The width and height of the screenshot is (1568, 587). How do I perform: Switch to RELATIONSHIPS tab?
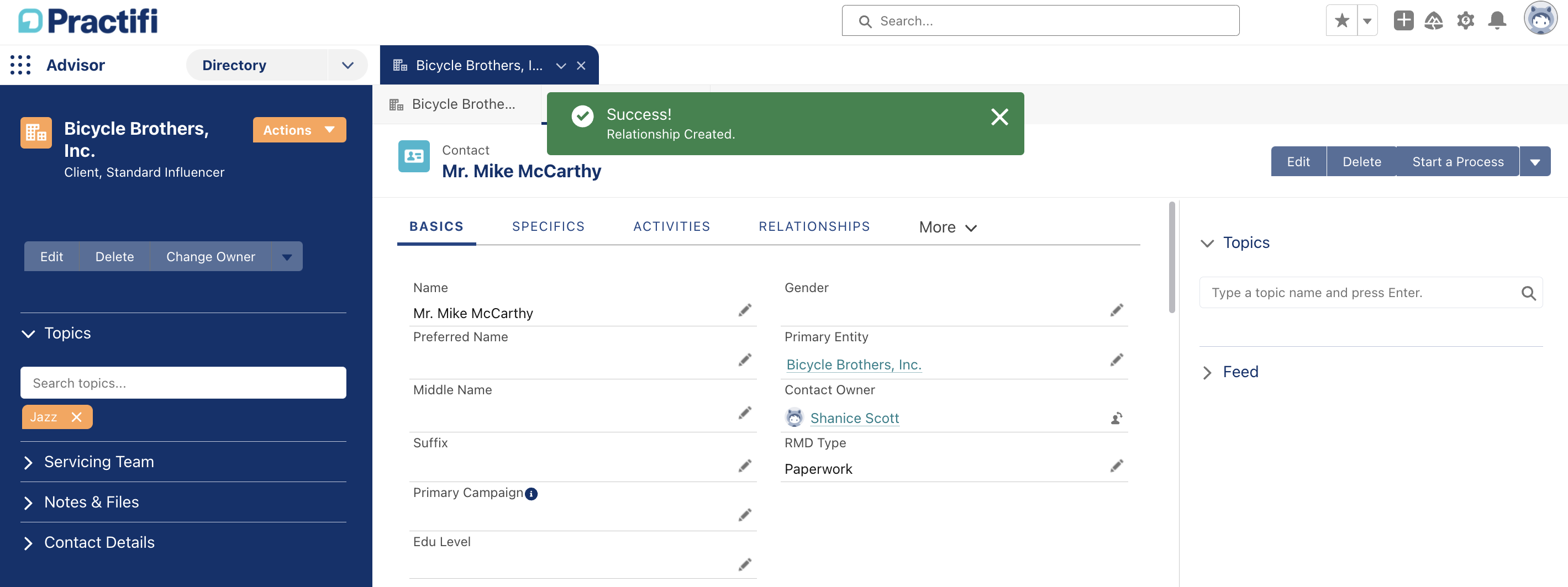[814, 226]
